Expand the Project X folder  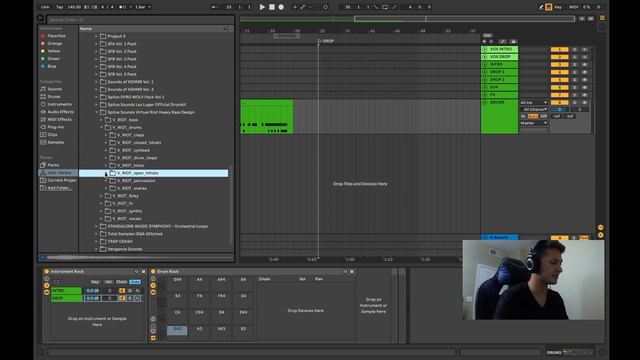[x=97, y=36]
